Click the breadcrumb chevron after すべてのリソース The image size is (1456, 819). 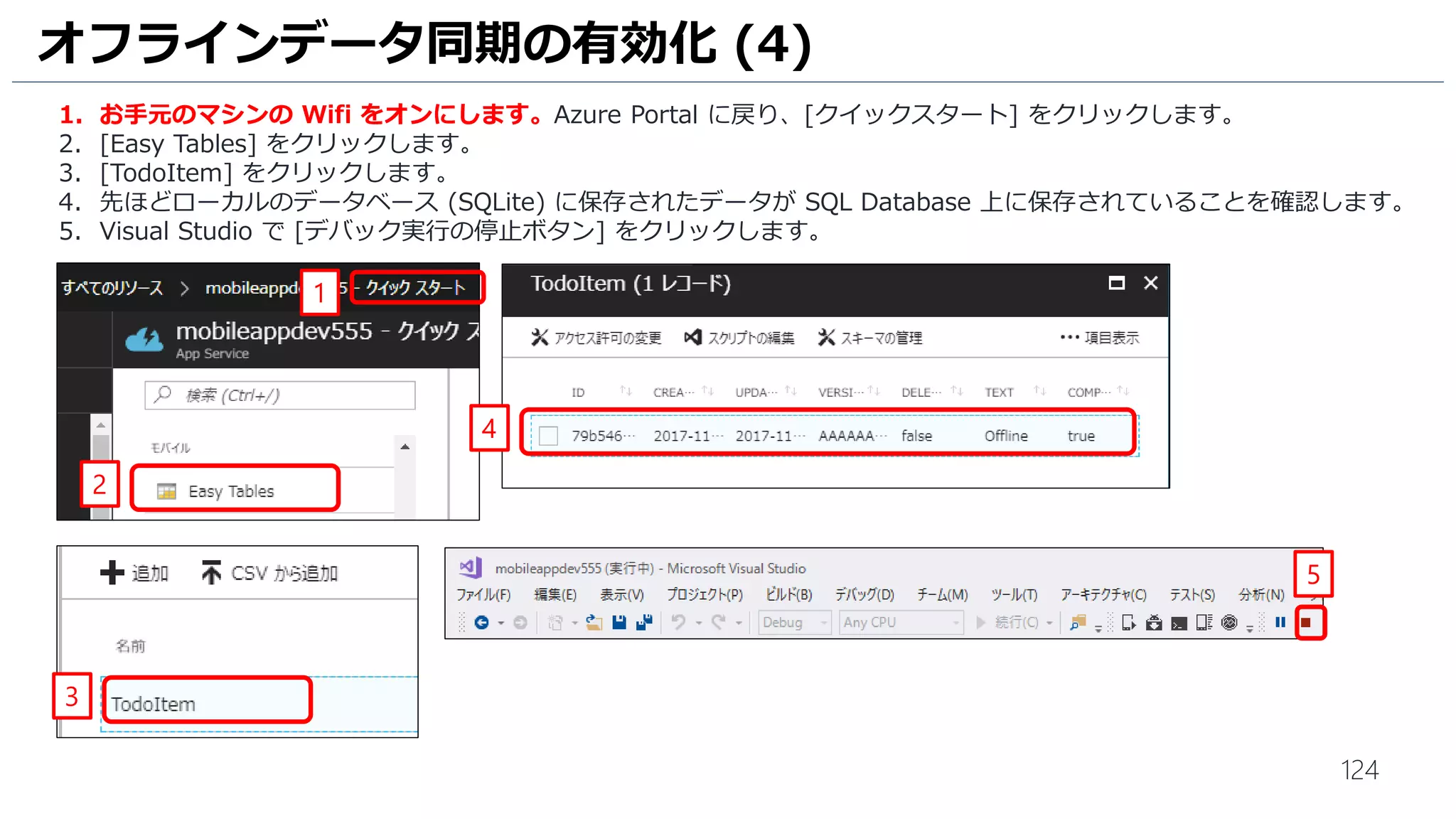(x=184, y=288)
